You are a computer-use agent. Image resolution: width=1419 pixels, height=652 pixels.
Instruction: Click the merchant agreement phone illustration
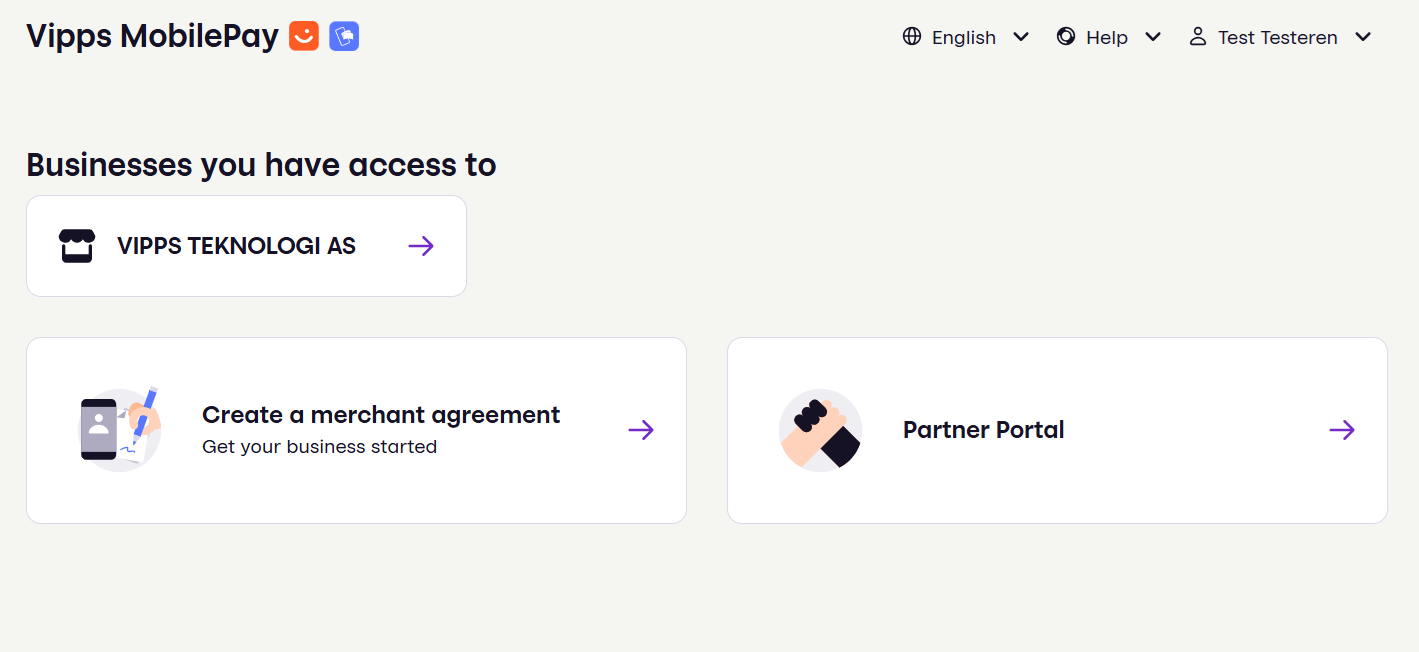coord(120,430)
